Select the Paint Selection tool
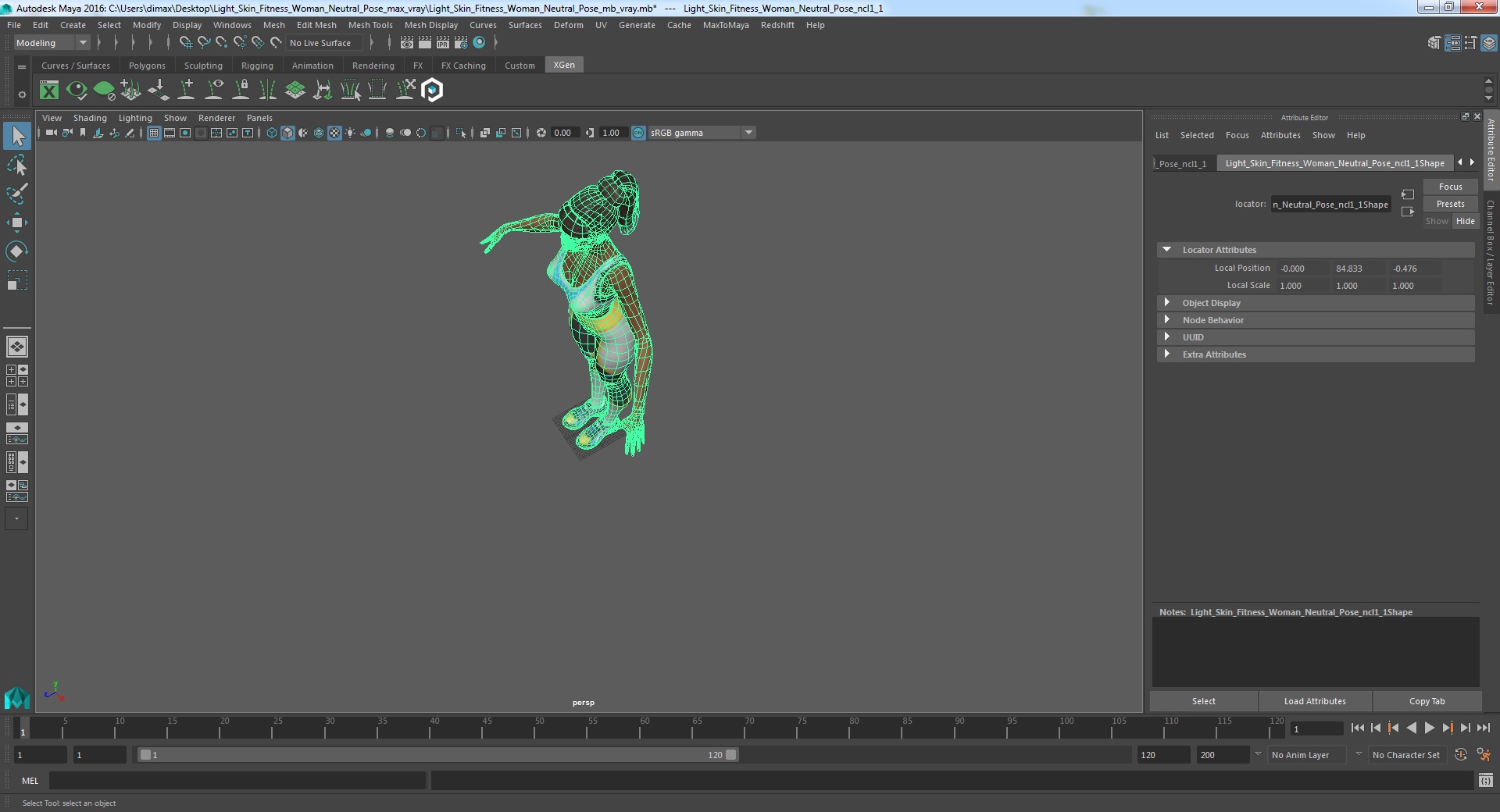Viewport: 1500px width, 812px height. tap(16, 194)
